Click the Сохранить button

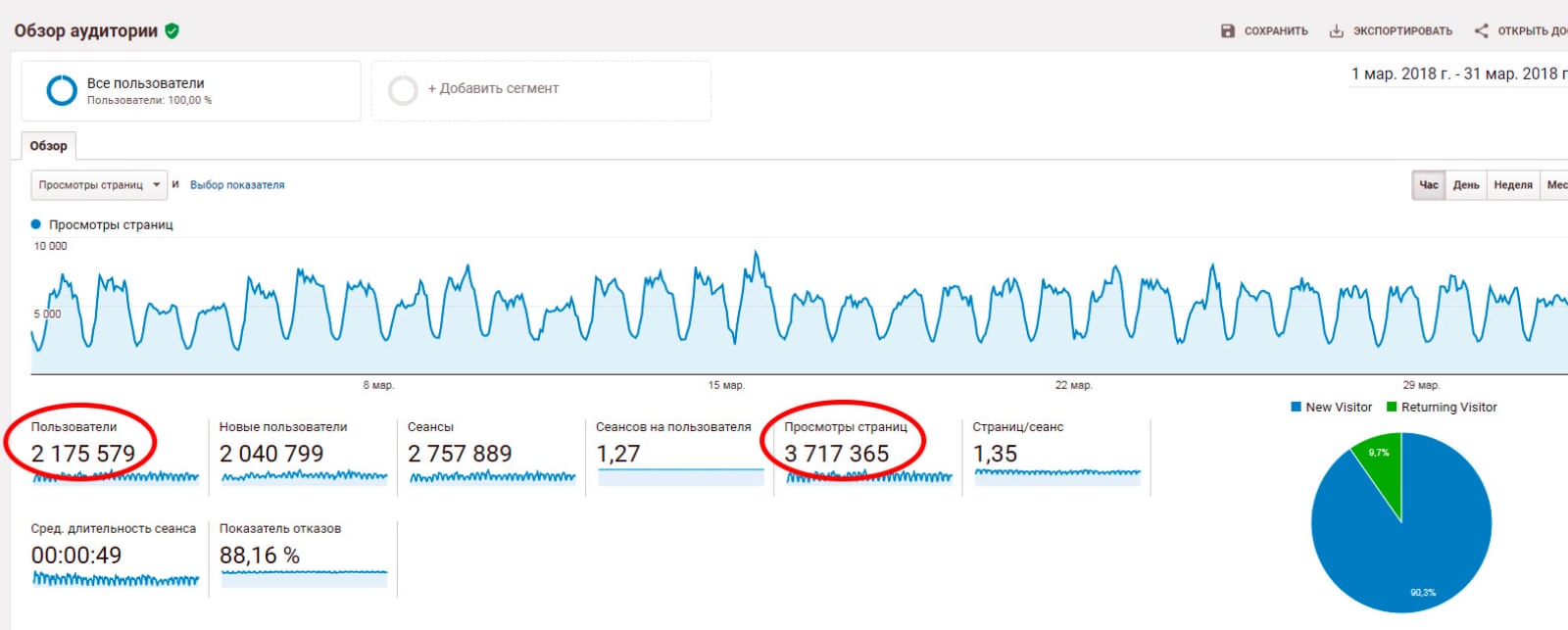click(x=1275, y=31)
